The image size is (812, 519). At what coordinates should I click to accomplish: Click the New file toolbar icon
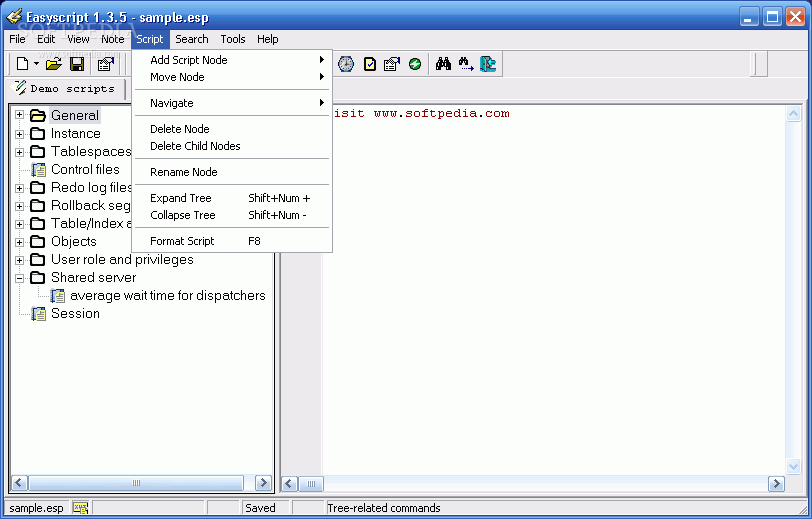[22, 64]
